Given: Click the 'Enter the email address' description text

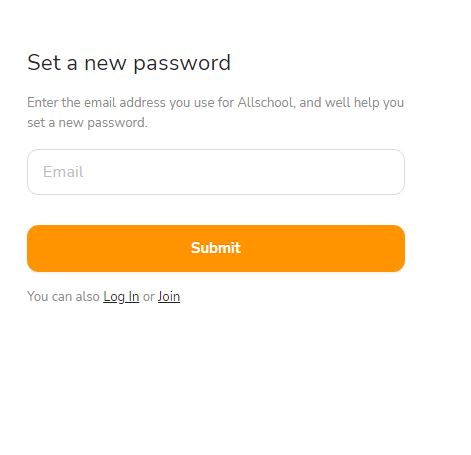Looking at the screenshot, I should click(215, 112).
